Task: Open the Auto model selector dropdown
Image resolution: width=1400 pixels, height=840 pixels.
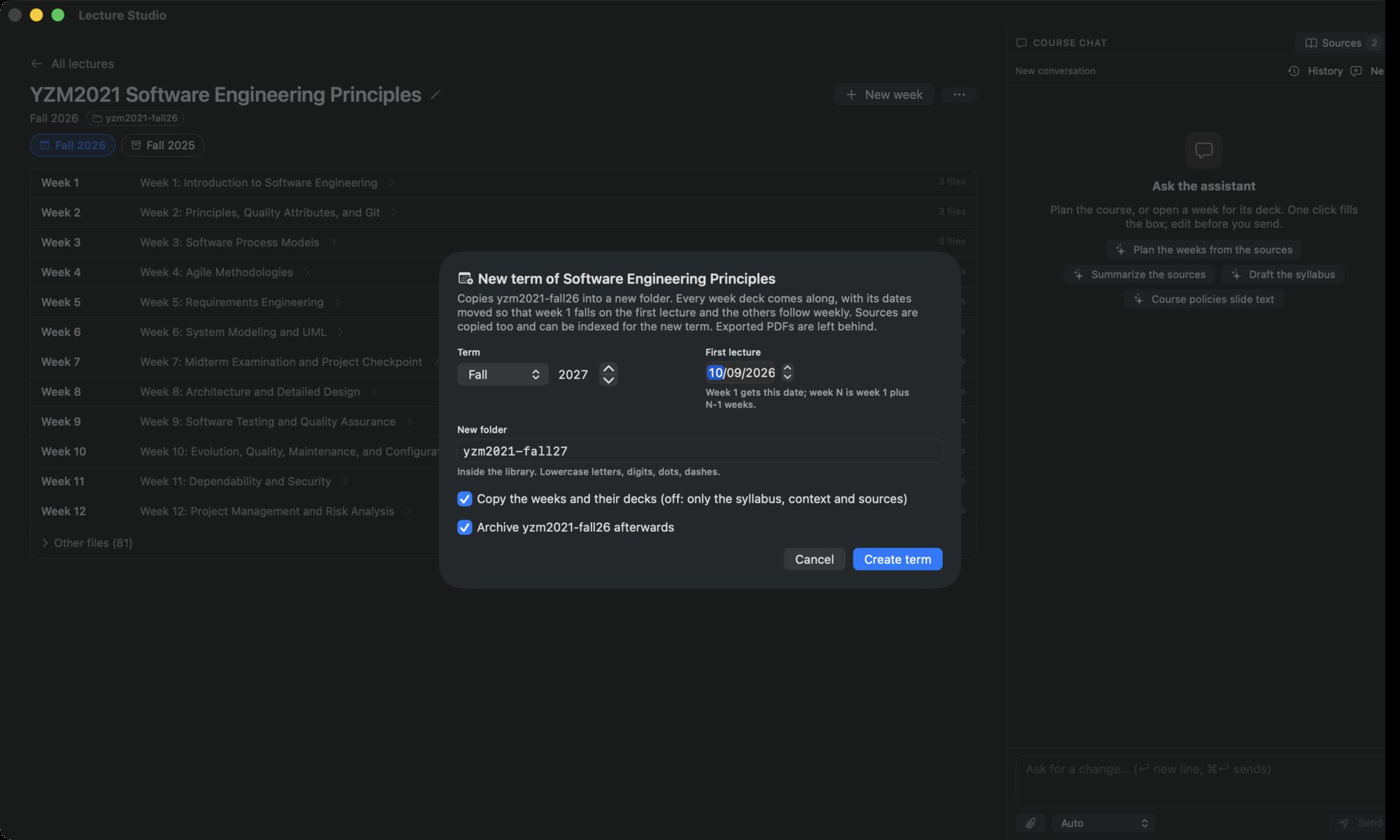Action: point(1102,823)
